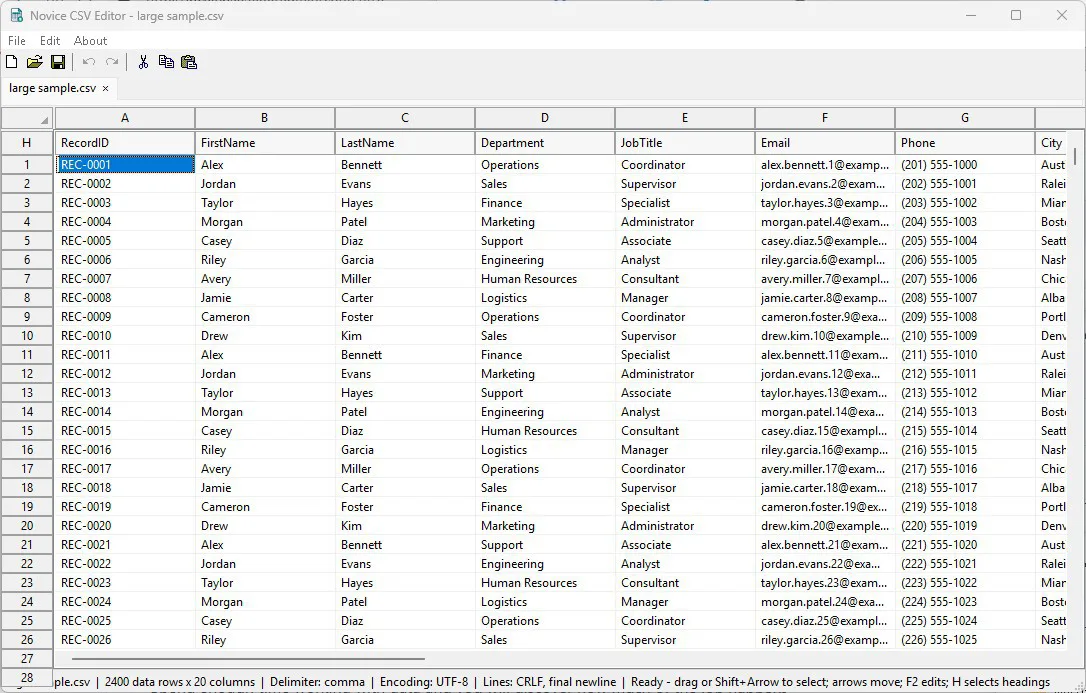Select column E header

click(685, 118)
